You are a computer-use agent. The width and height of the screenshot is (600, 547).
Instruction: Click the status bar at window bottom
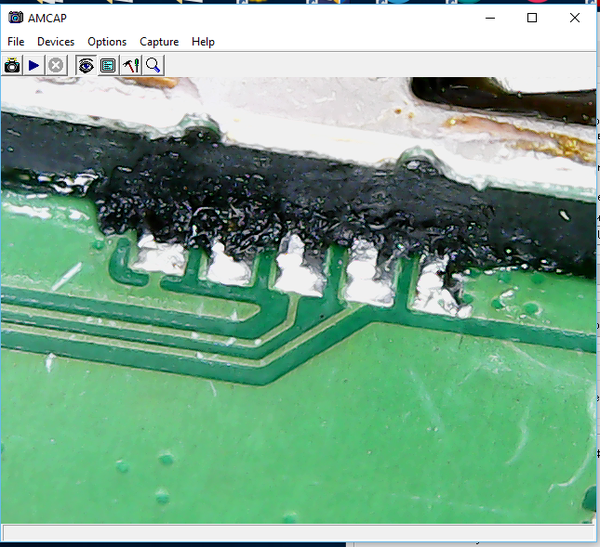300,533
